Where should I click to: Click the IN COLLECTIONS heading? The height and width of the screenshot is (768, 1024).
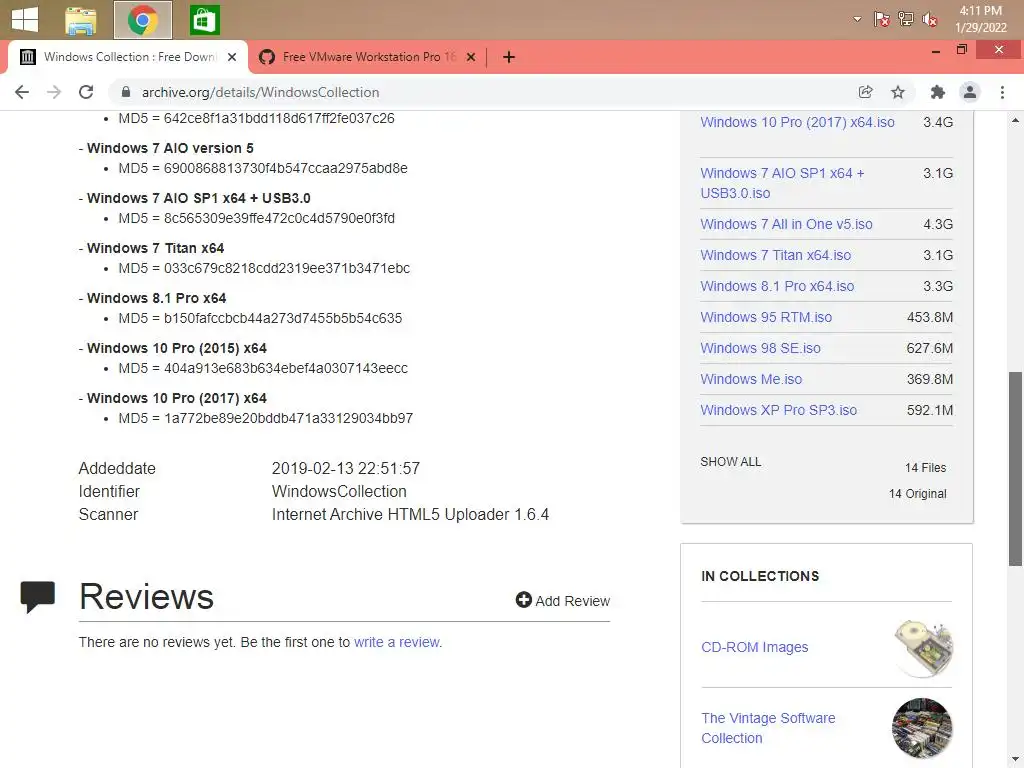coord(760,576)
